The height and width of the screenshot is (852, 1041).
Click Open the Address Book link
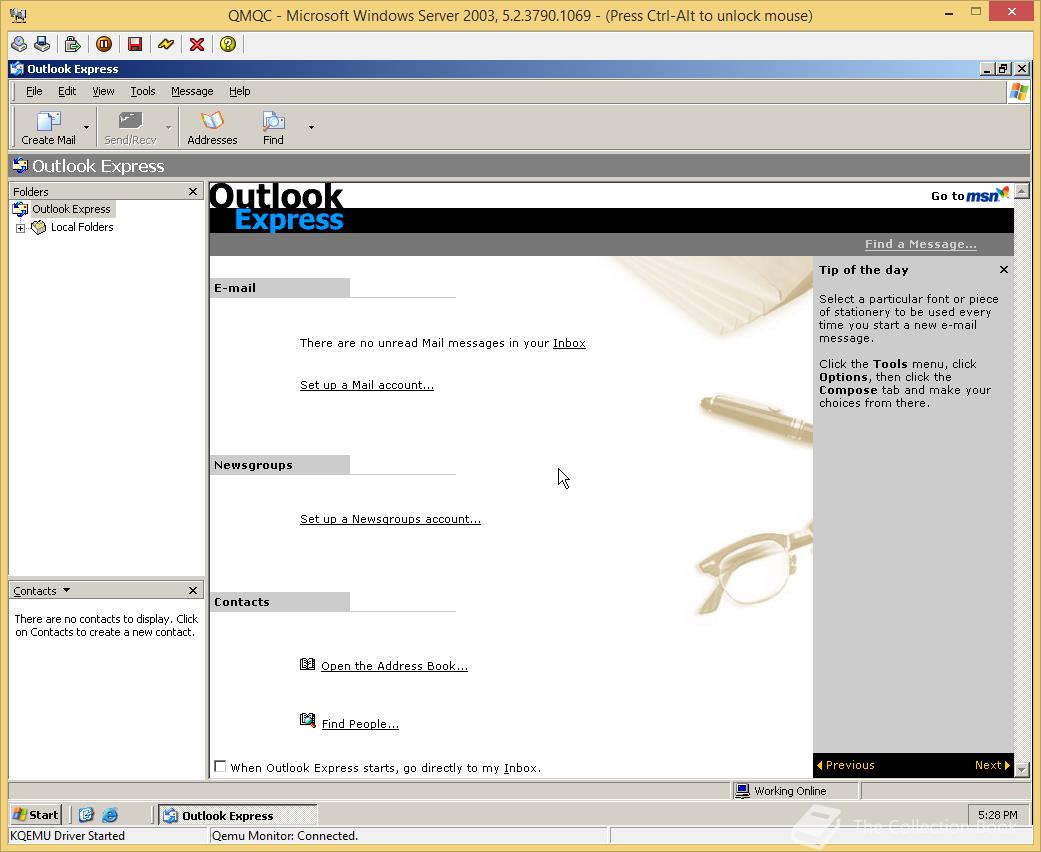point(394,666)
